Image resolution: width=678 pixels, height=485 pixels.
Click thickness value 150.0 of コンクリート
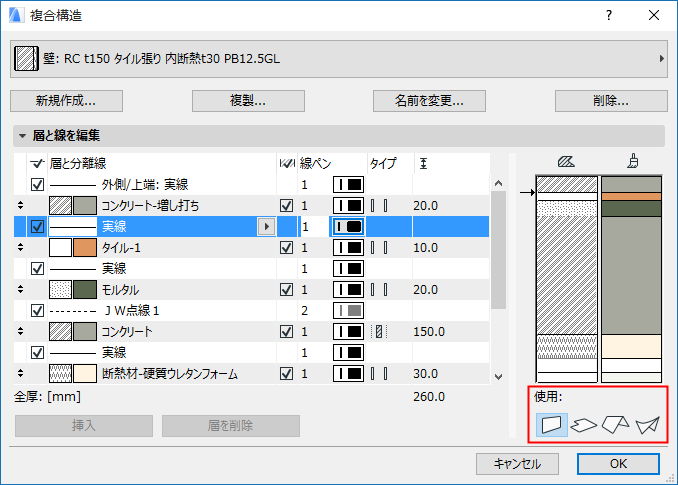click(429, 332)
